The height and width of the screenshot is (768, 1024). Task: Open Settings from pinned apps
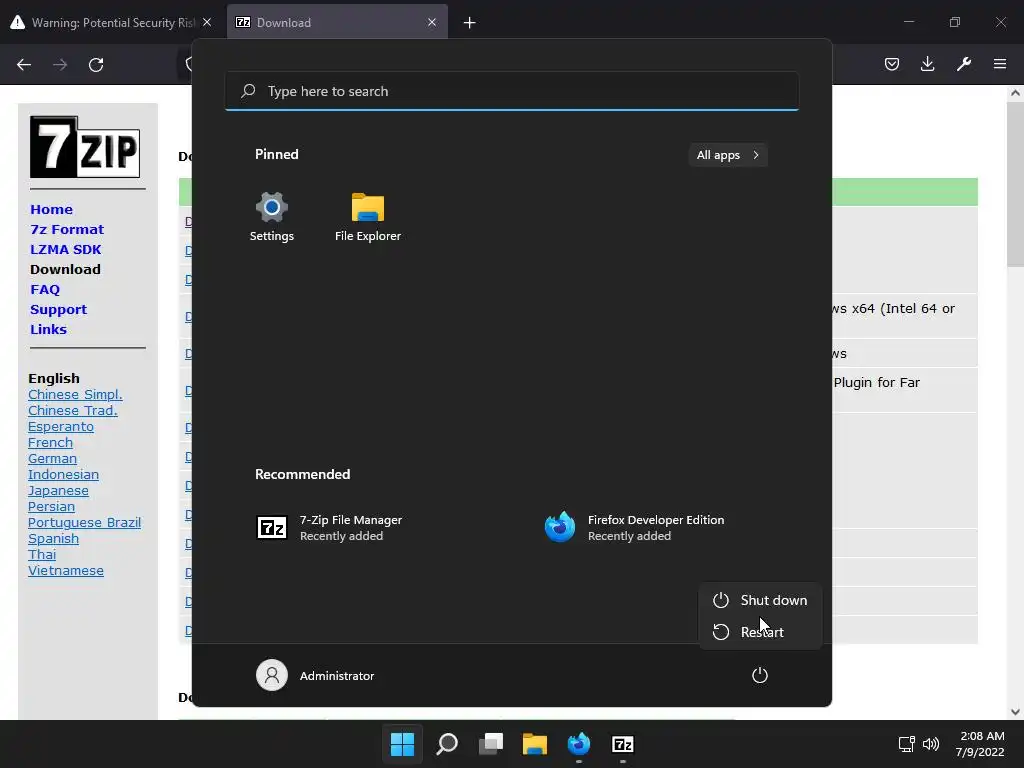pos(272,217)
